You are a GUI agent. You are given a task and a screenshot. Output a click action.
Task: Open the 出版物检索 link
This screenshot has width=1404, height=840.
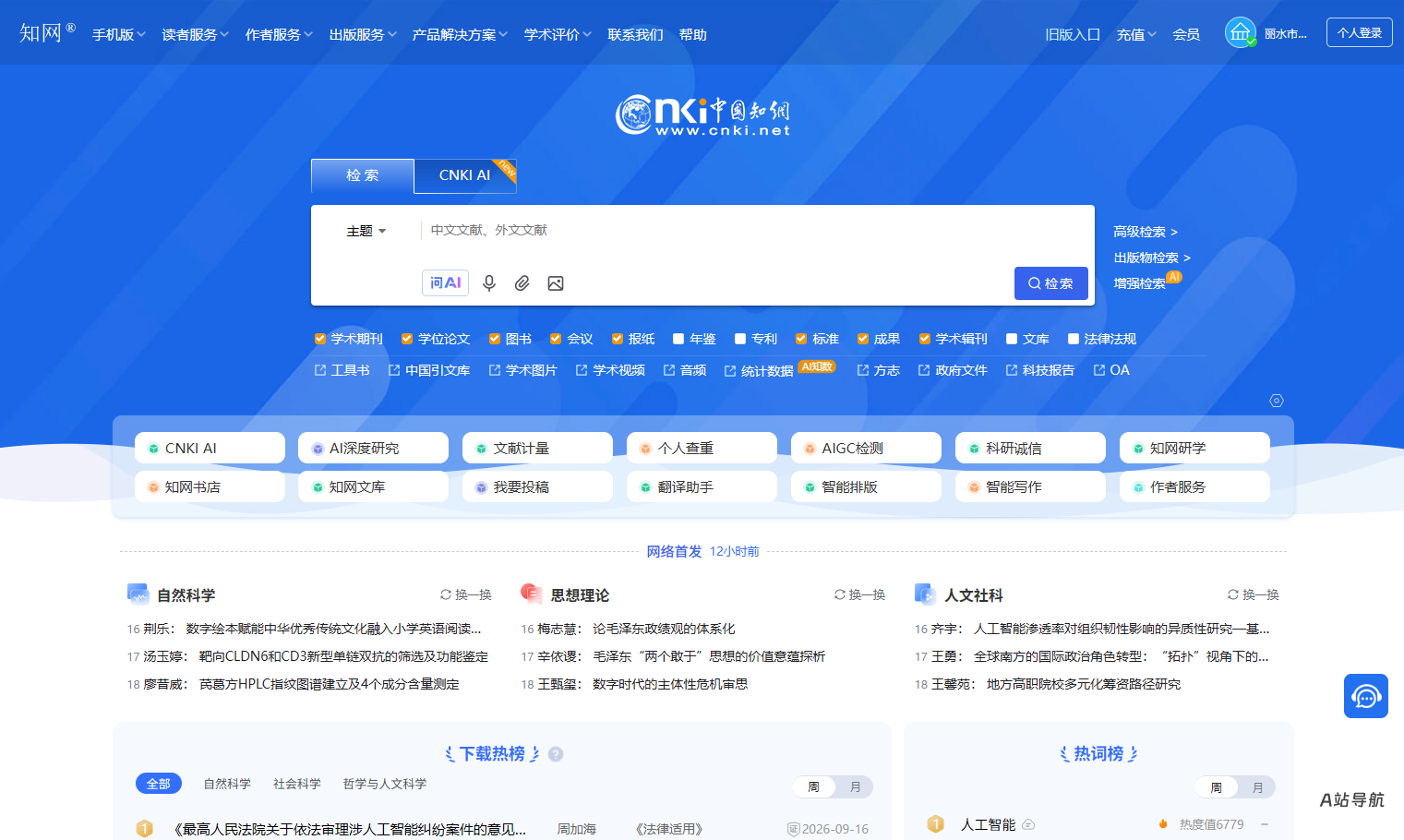(x=1152, y=258)
